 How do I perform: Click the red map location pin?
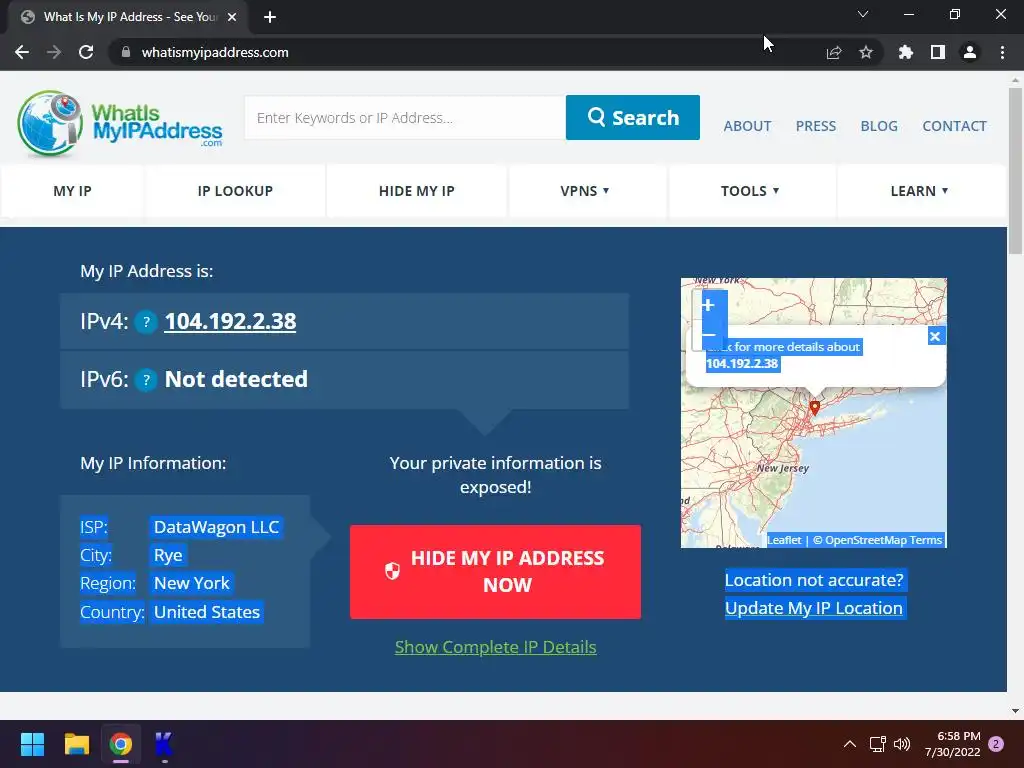pos(814,408)
